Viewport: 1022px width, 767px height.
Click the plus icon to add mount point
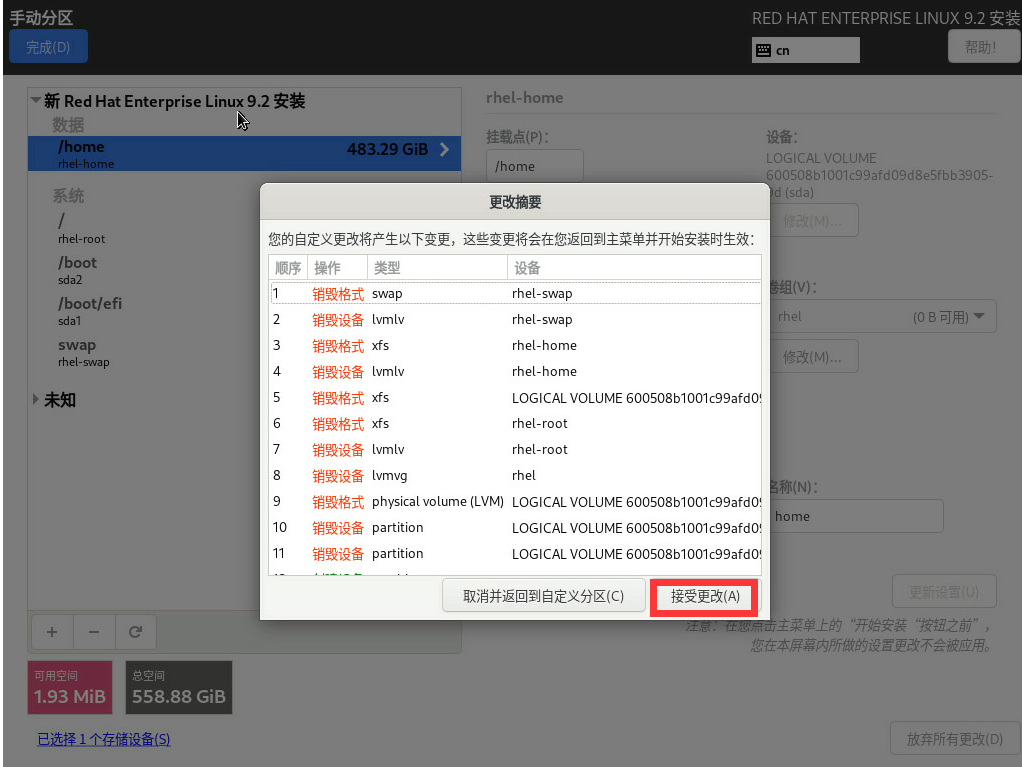tap(52, 632)
